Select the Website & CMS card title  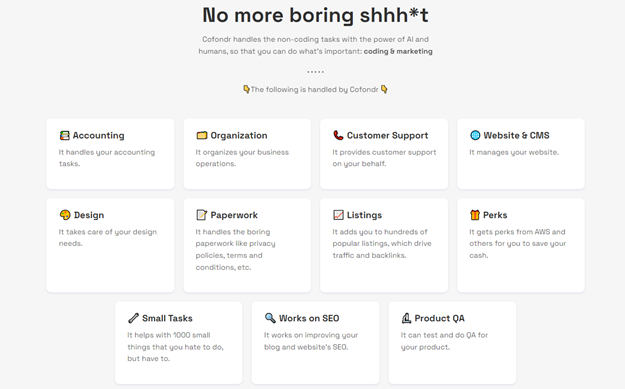coord(517,136)
